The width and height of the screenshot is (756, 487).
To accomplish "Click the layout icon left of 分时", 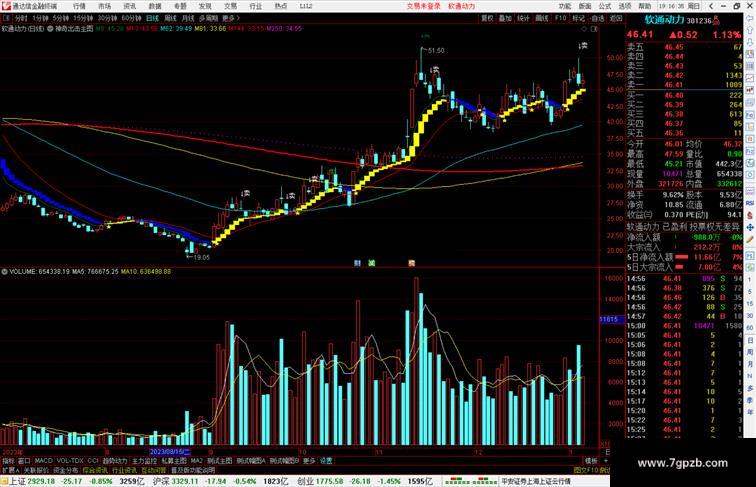I will pos(6,18).
